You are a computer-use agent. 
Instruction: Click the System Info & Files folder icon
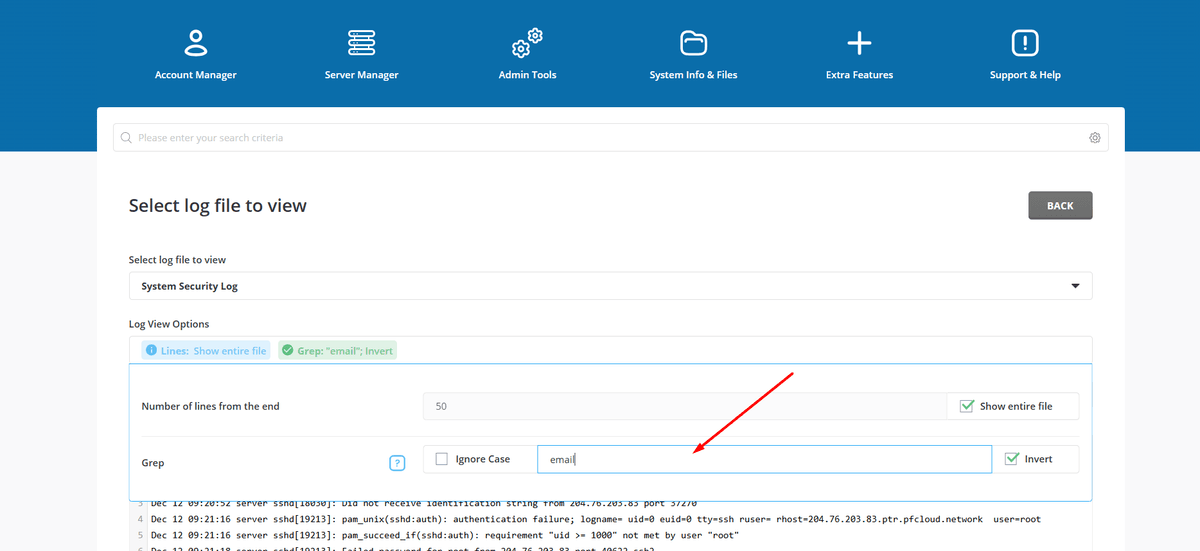pyautogui.click(x=693, y=43)
